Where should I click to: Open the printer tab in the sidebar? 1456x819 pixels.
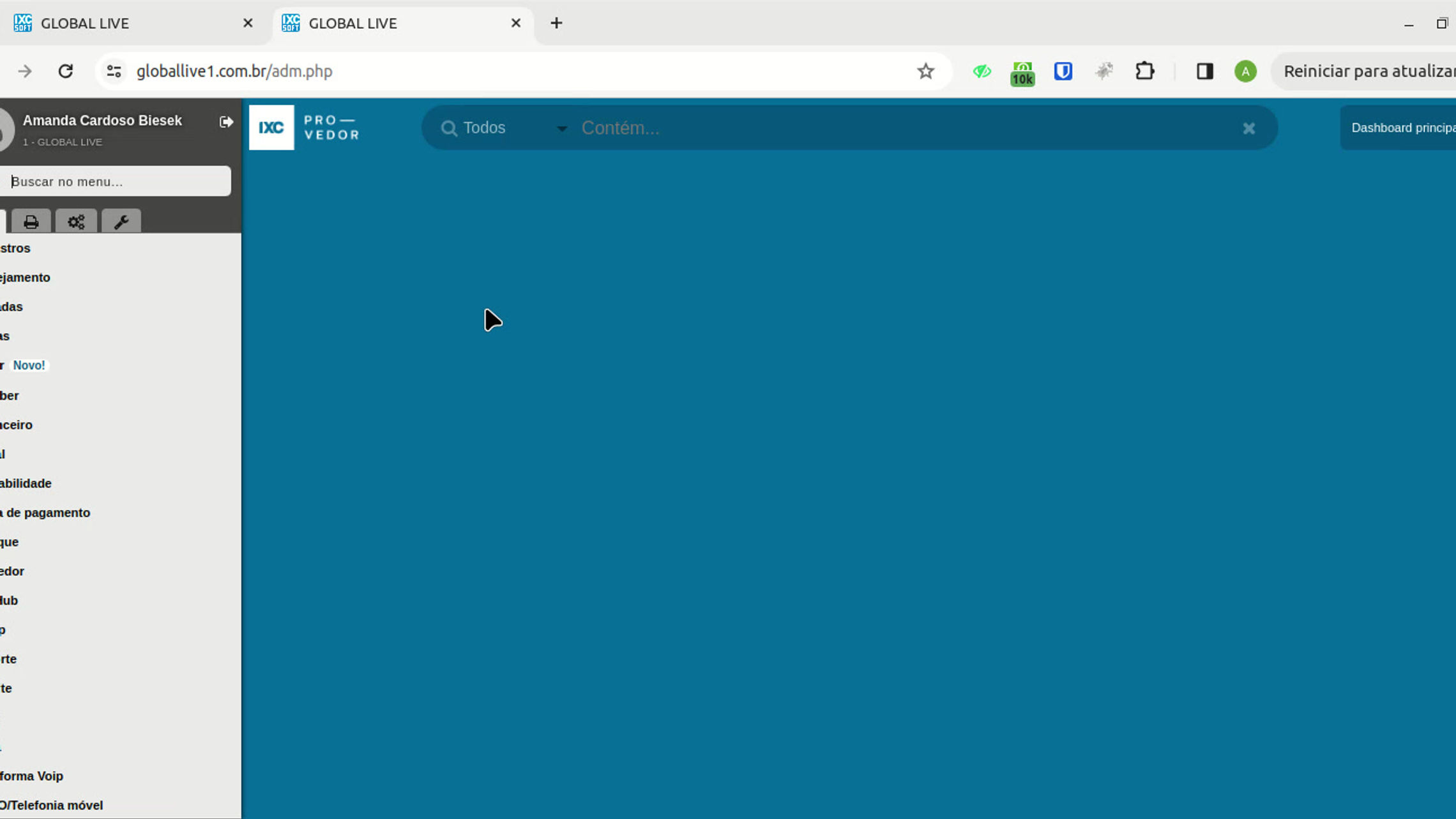point(31,222)
